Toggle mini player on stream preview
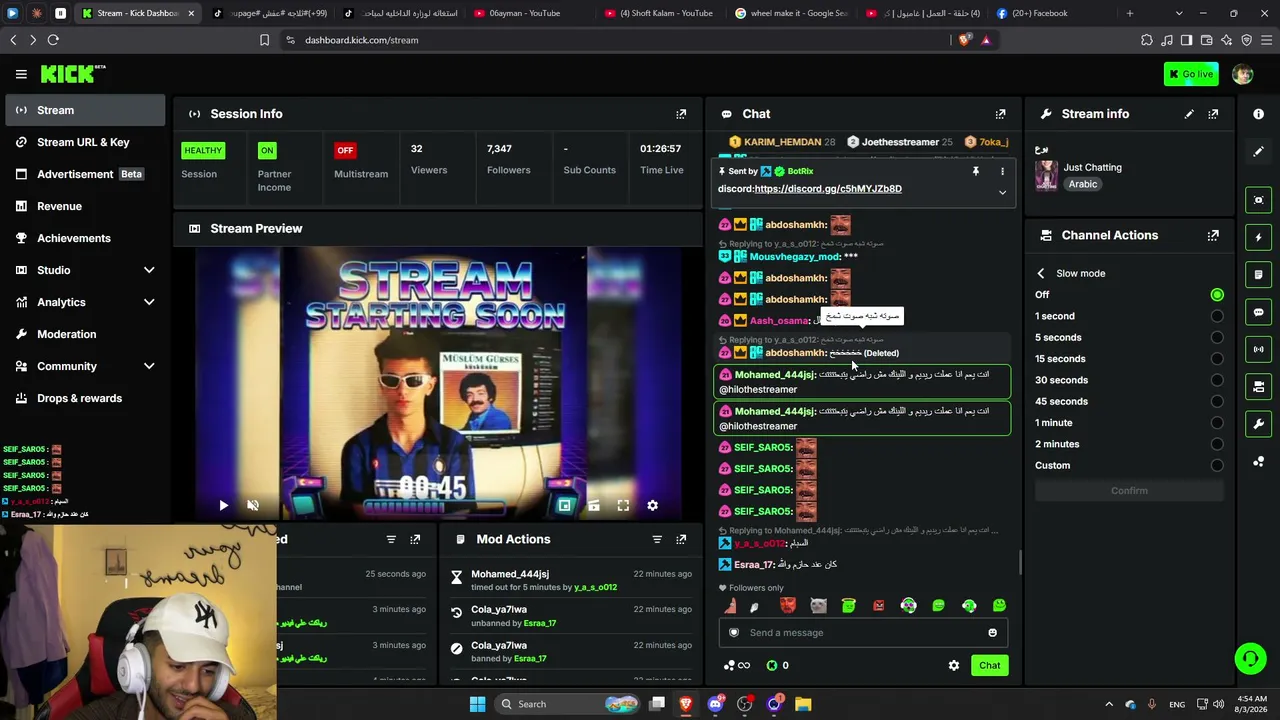1280x720 pixels. 565,506
